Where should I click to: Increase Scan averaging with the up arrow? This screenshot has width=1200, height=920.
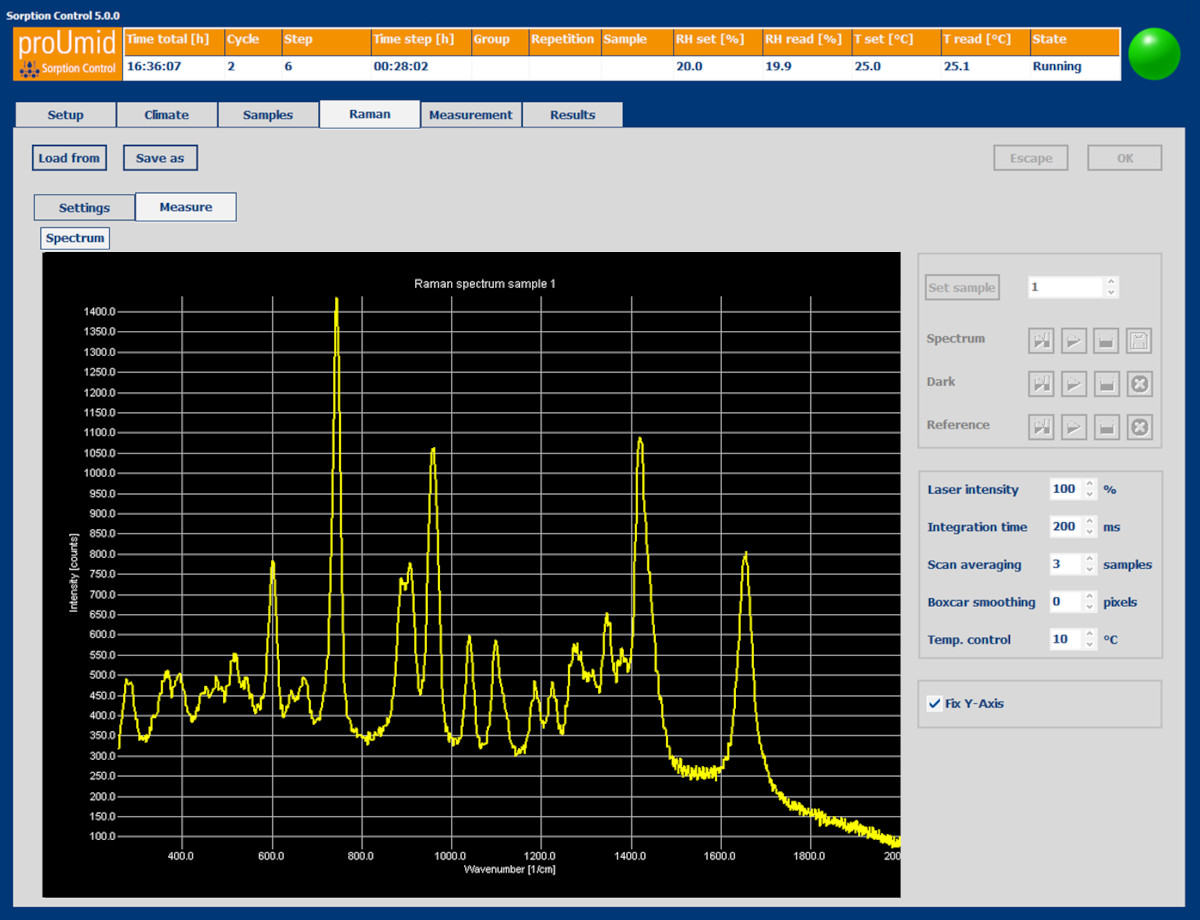pos(1090,559)
